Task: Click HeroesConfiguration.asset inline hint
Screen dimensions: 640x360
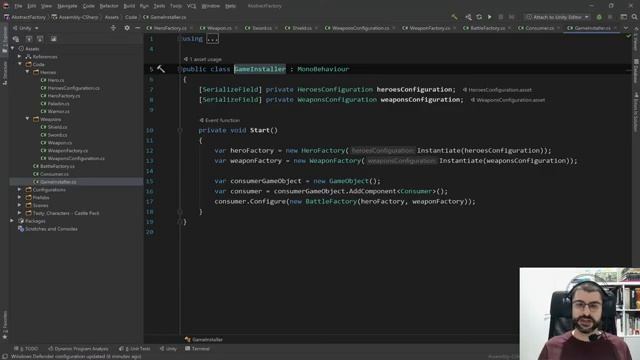Action: click(x=497, y=90)
